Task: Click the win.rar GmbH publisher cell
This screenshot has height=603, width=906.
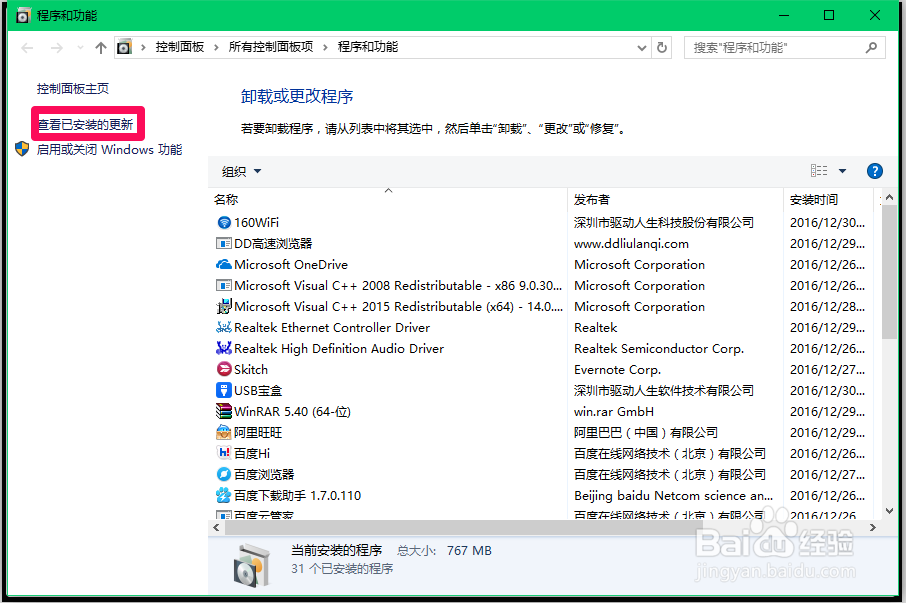Action: click(614, 411)
